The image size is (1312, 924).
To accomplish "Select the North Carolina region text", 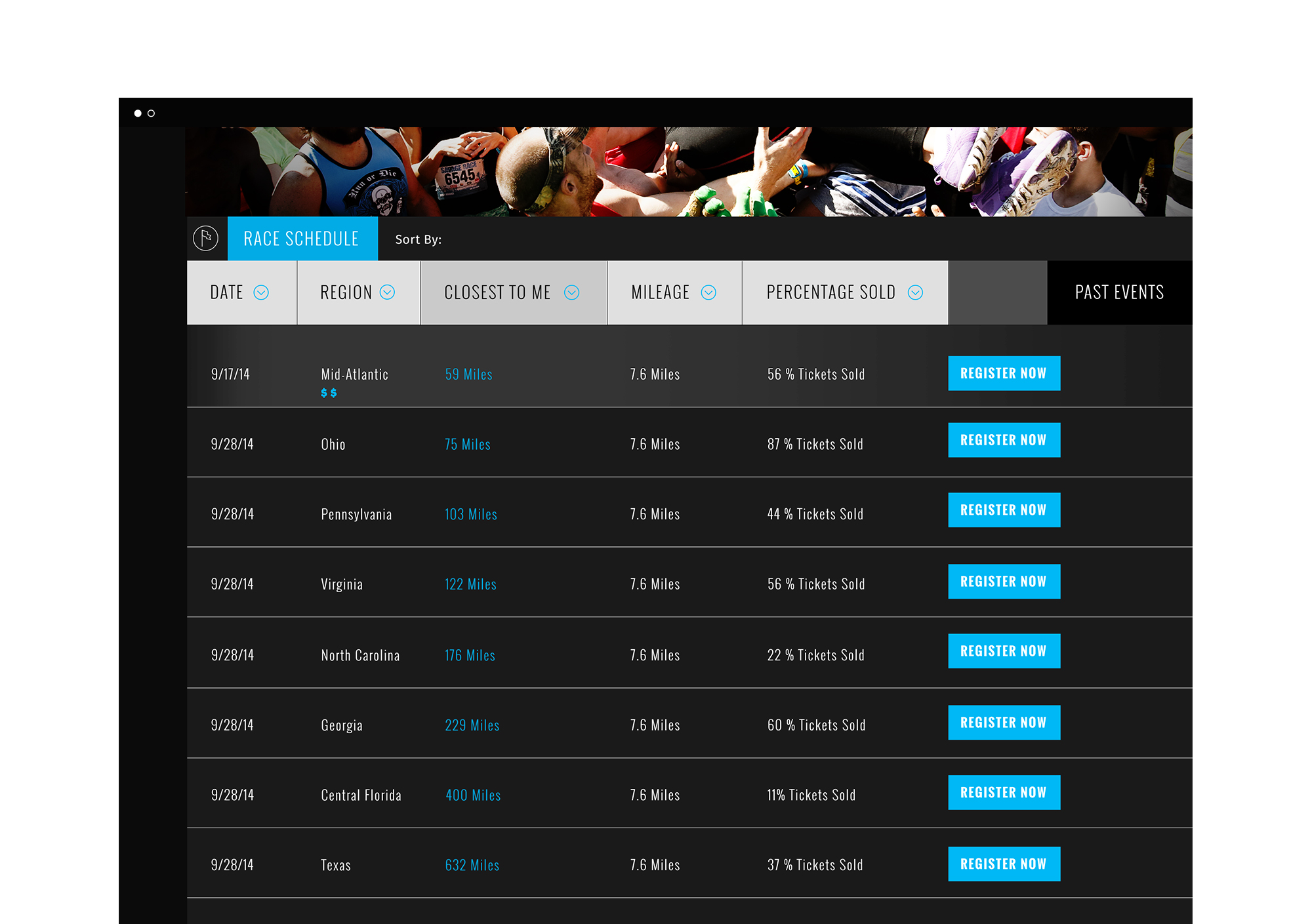I will coord(360,655).
